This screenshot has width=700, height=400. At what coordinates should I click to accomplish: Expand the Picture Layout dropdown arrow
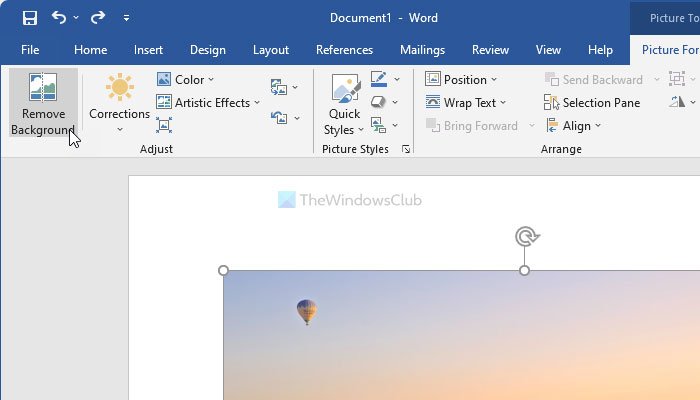click(x=395, y=126)
